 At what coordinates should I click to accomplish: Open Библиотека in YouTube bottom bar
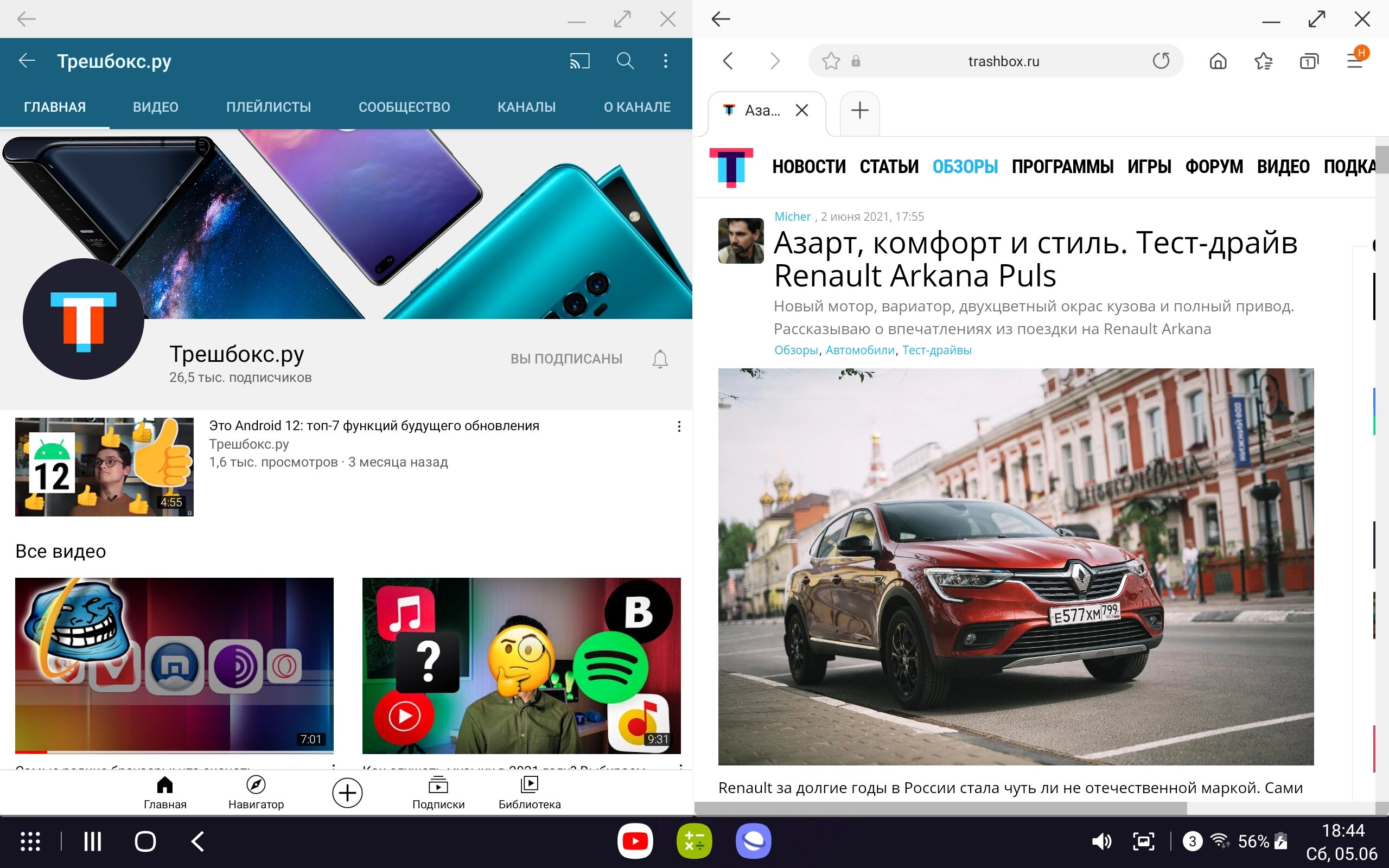[529, 793]
